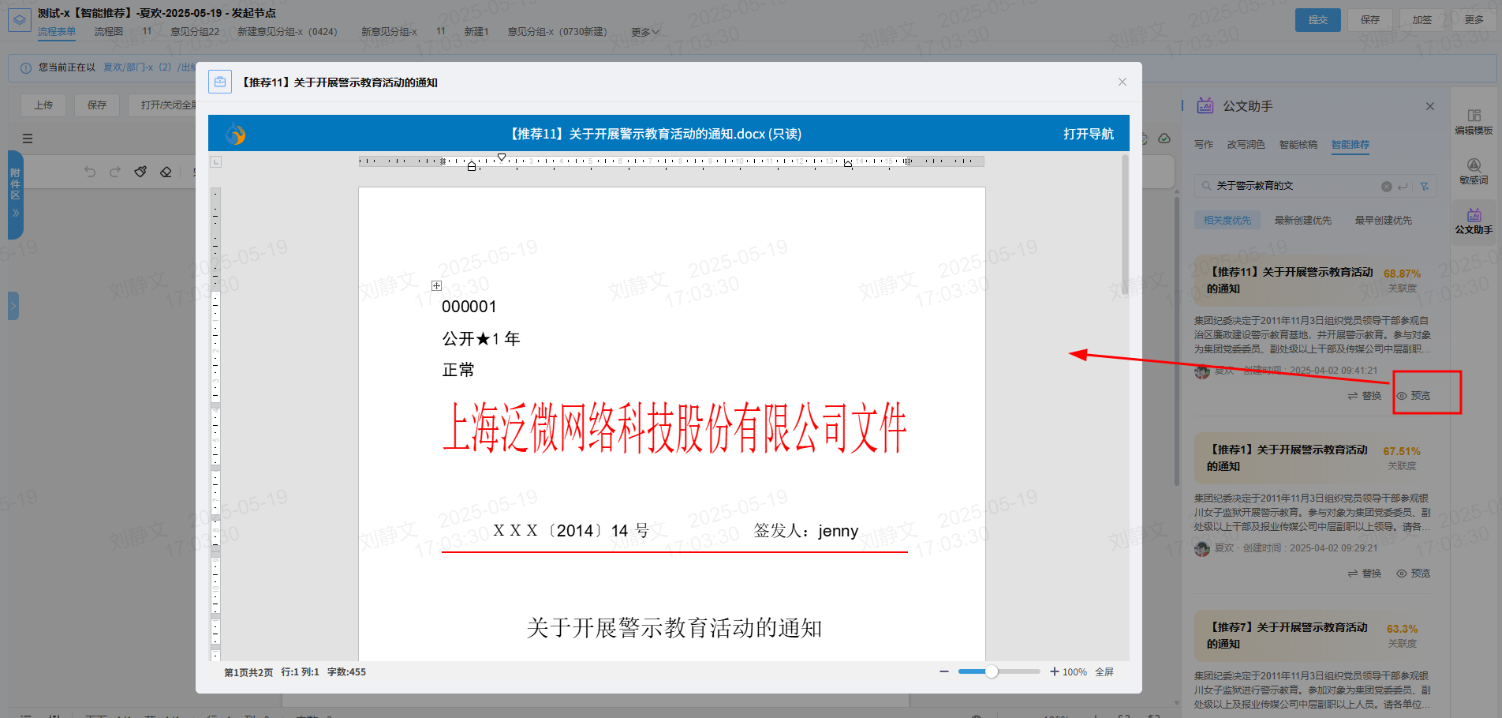This screenshot has width=1502, height=718.
Task: Switch to the 智能核稿 assistant tab
Action: point(1298,145)
